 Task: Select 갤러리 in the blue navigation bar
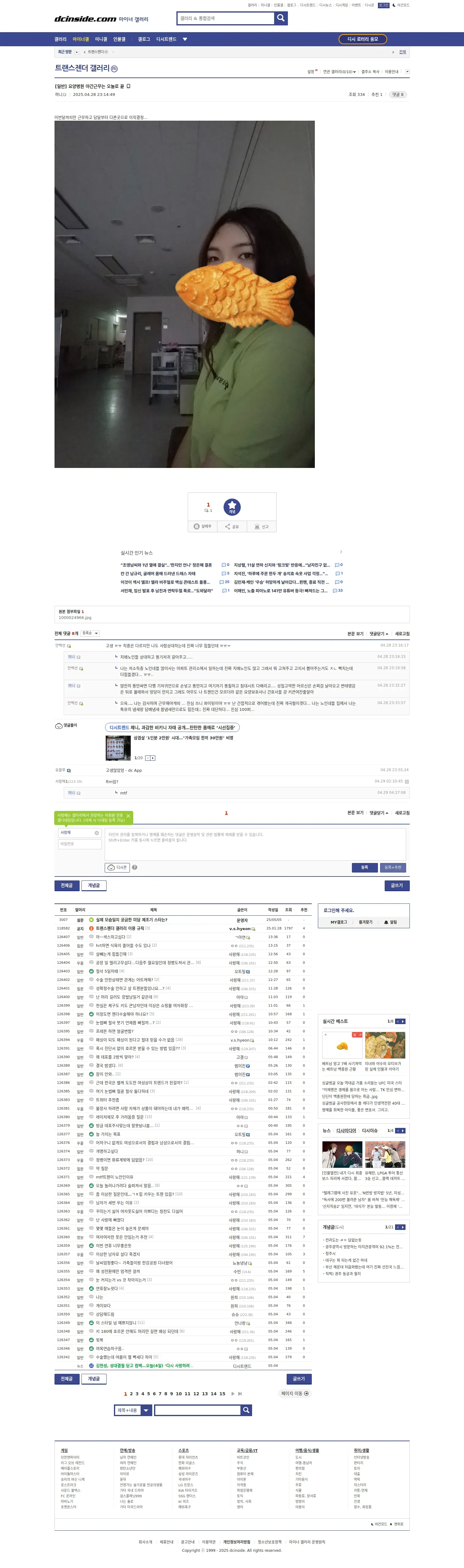tap(60, 39)
